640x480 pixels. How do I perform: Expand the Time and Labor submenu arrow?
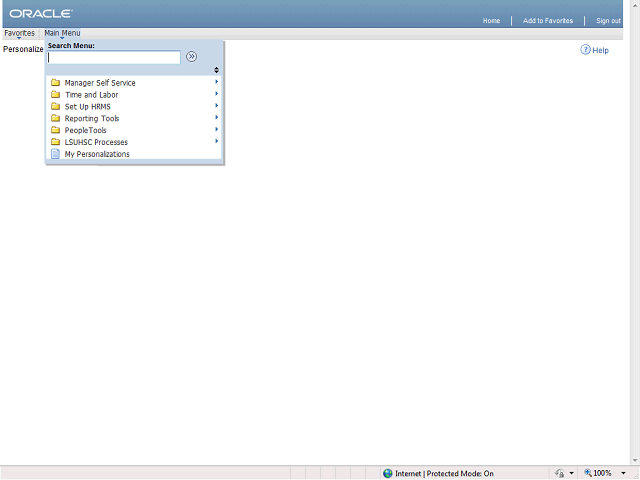216,93
